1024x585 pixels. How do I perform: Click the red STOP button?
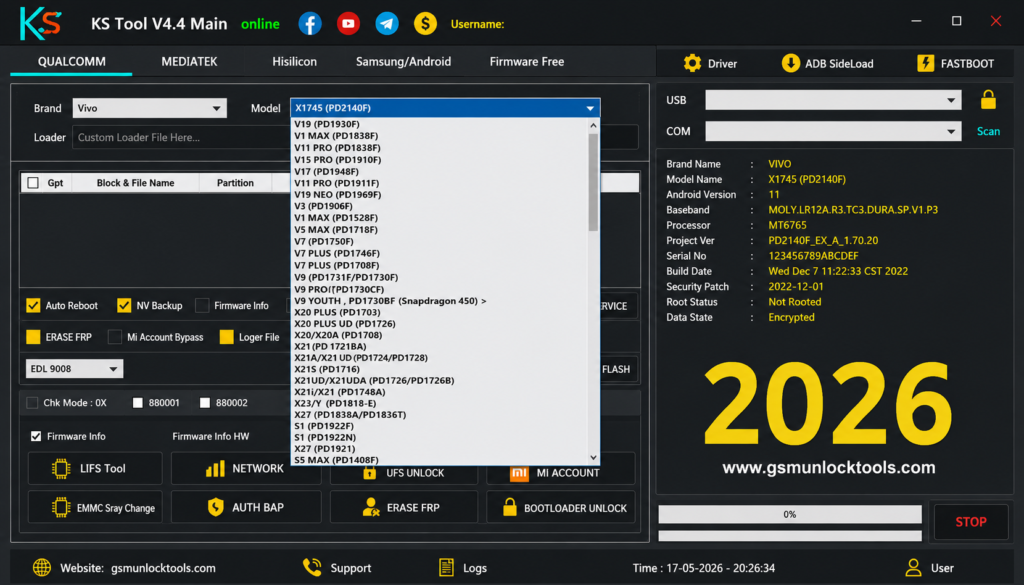click(970, 522)
